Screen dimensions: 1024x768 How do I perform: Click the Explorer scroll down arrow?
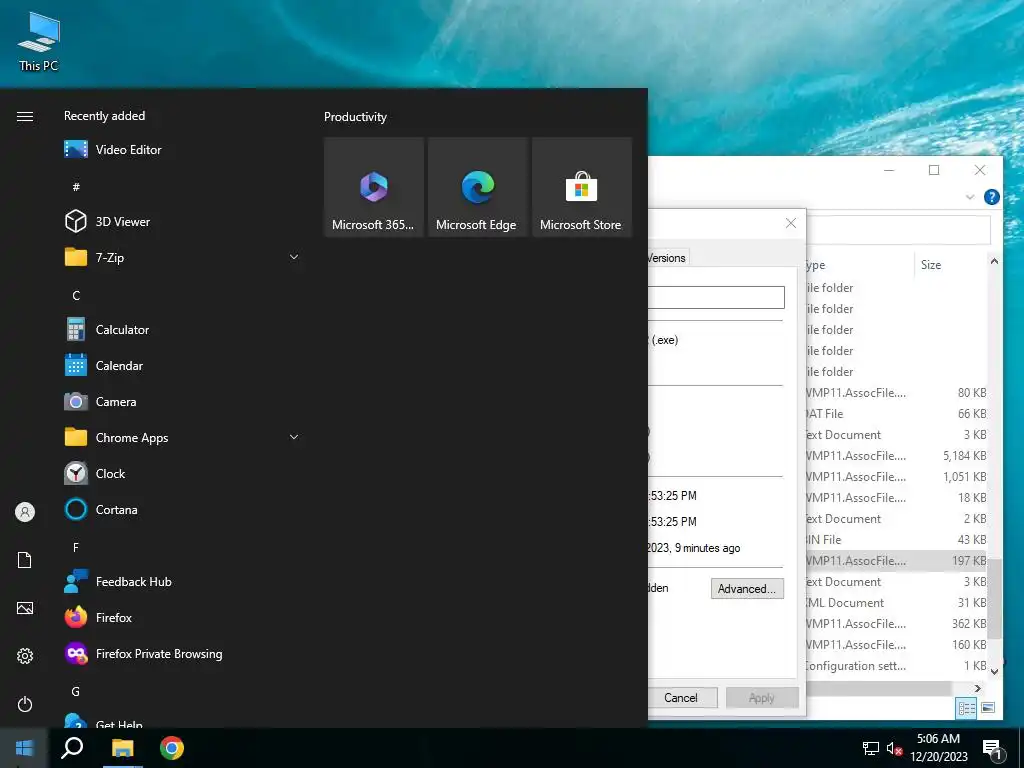[994, 671]
